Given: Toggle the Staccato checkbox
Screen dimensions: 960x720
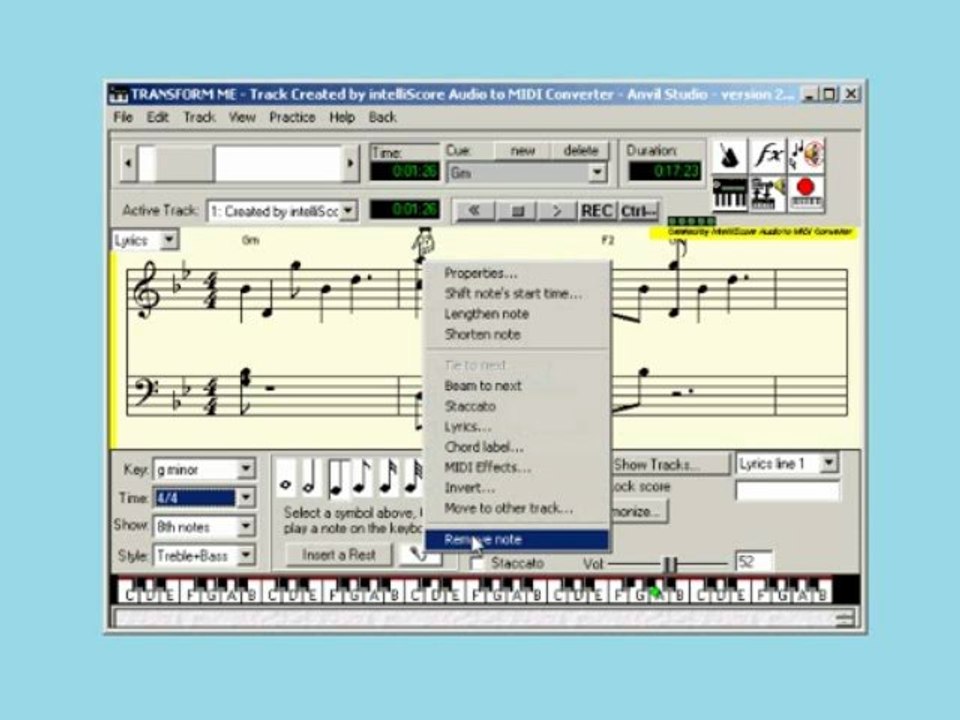Looking at the screenshot, I should click(x=476, y=563).
